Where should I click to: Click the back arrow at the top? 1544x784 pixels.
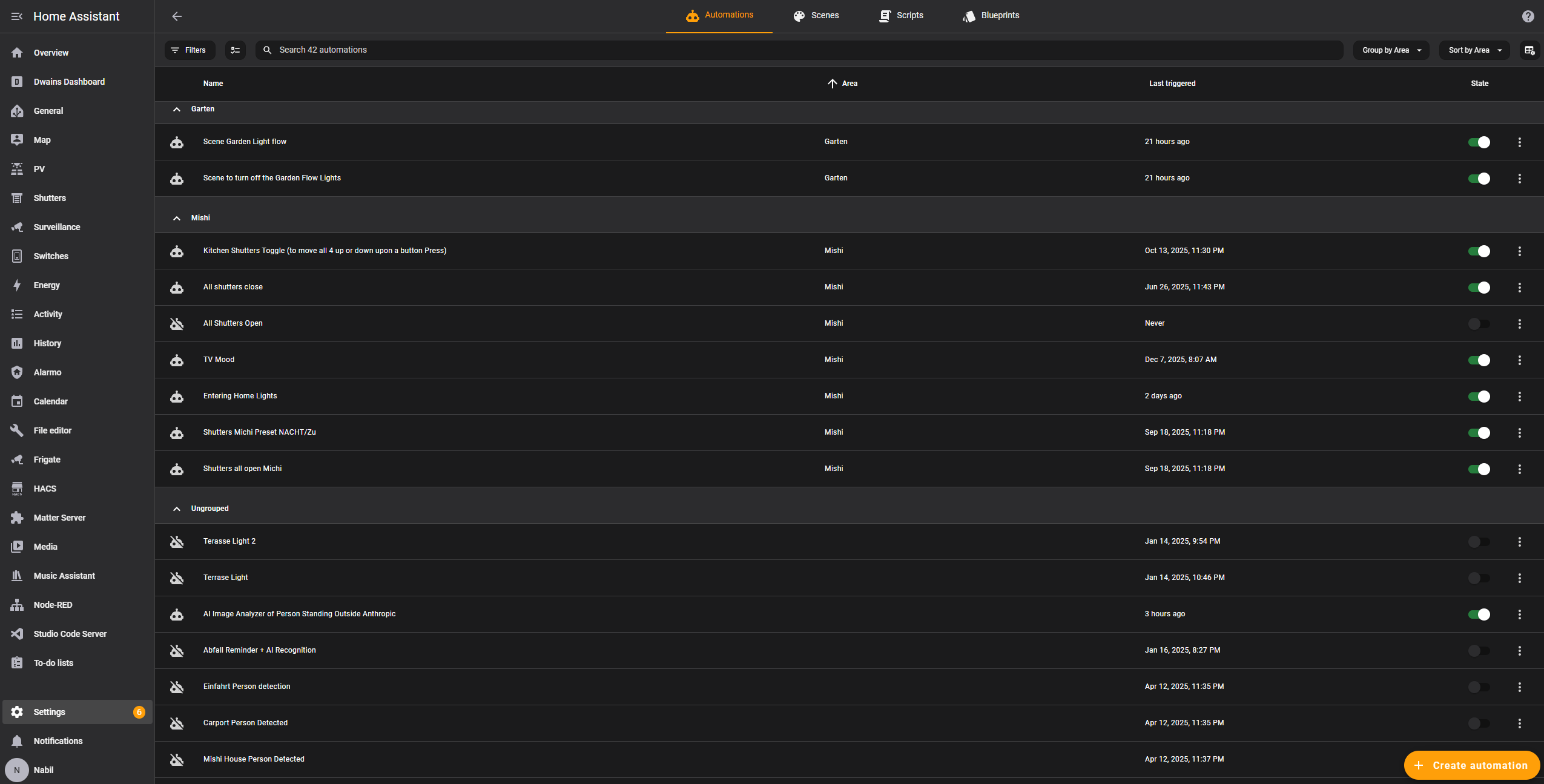click(x=177, y=16)
